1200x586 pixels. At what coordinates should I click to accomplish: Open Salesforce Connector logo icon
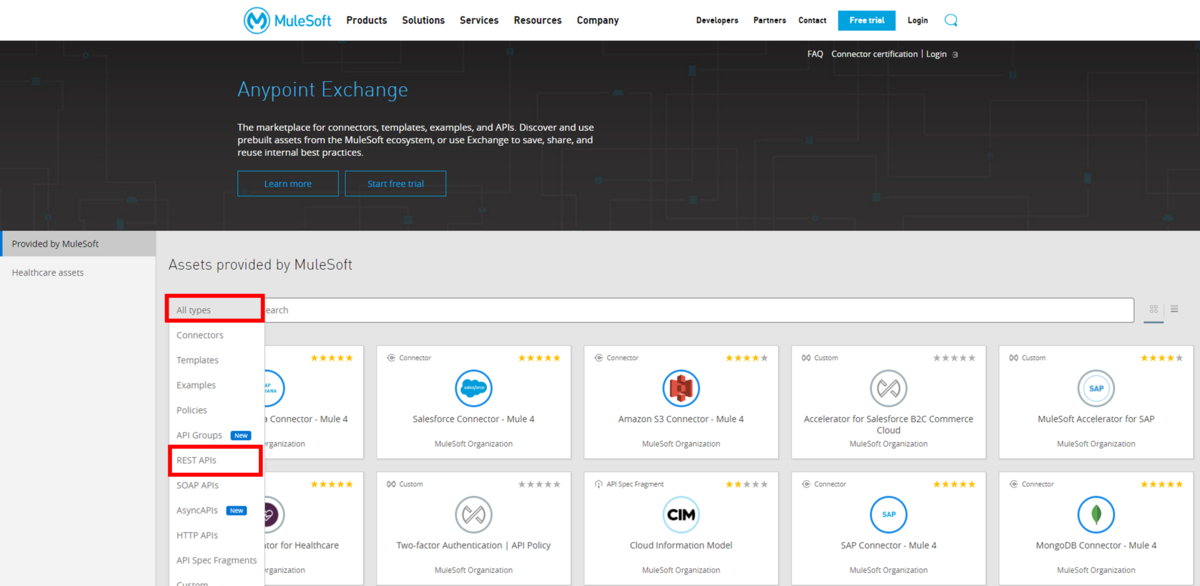(x=474, y=388)
